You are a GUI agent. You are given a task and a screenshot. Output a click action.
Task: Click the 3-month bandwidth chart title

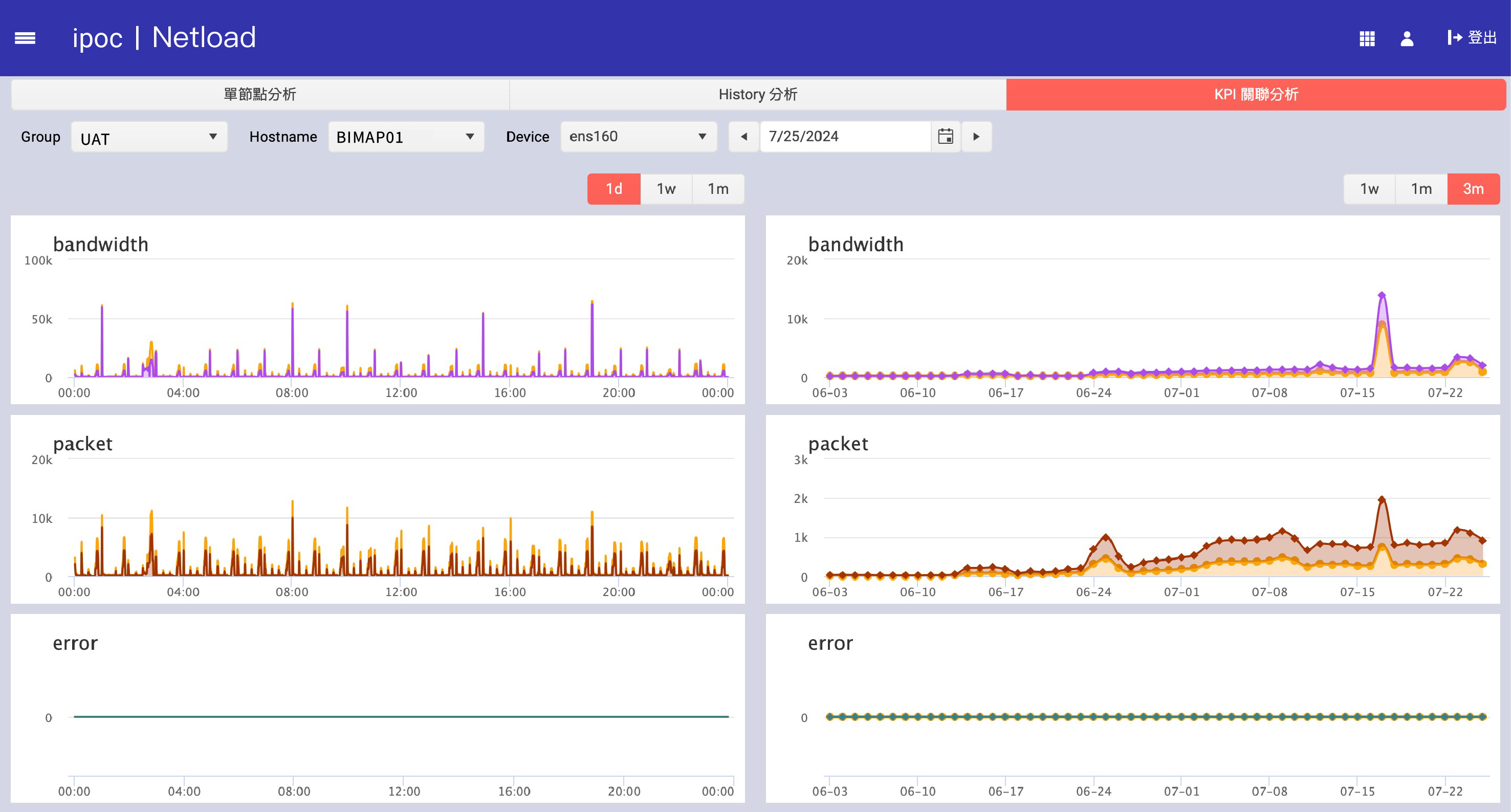pos(856,245)
